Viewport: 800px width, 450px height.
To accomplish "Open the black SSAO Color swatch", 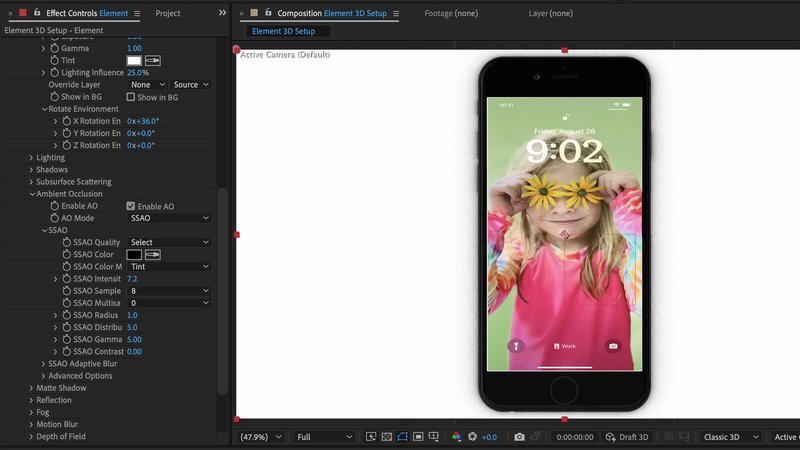I will pyautogui.click(x=134, y=255).
